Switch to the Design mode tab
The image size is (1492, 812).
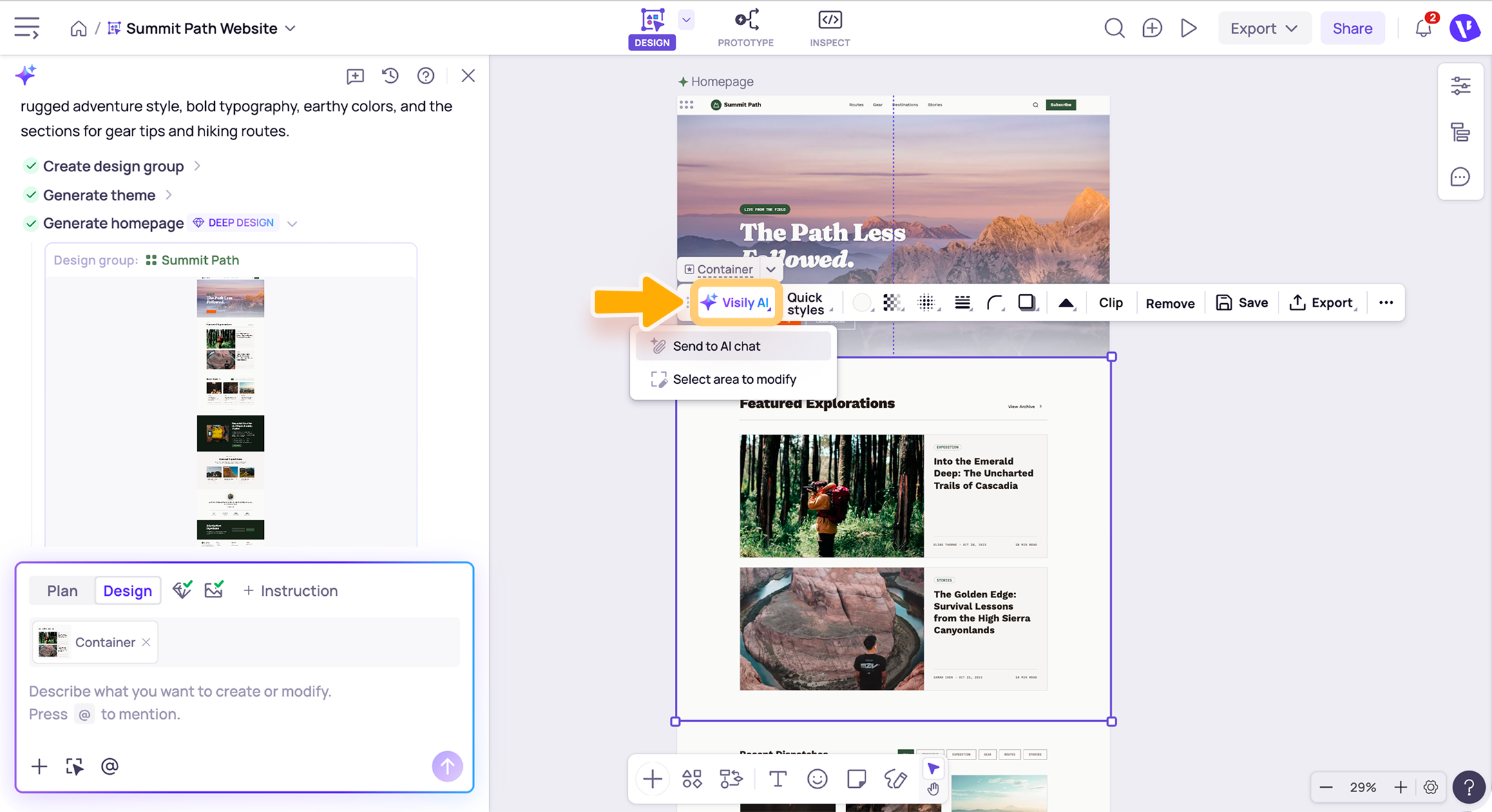tap(652, 28)
